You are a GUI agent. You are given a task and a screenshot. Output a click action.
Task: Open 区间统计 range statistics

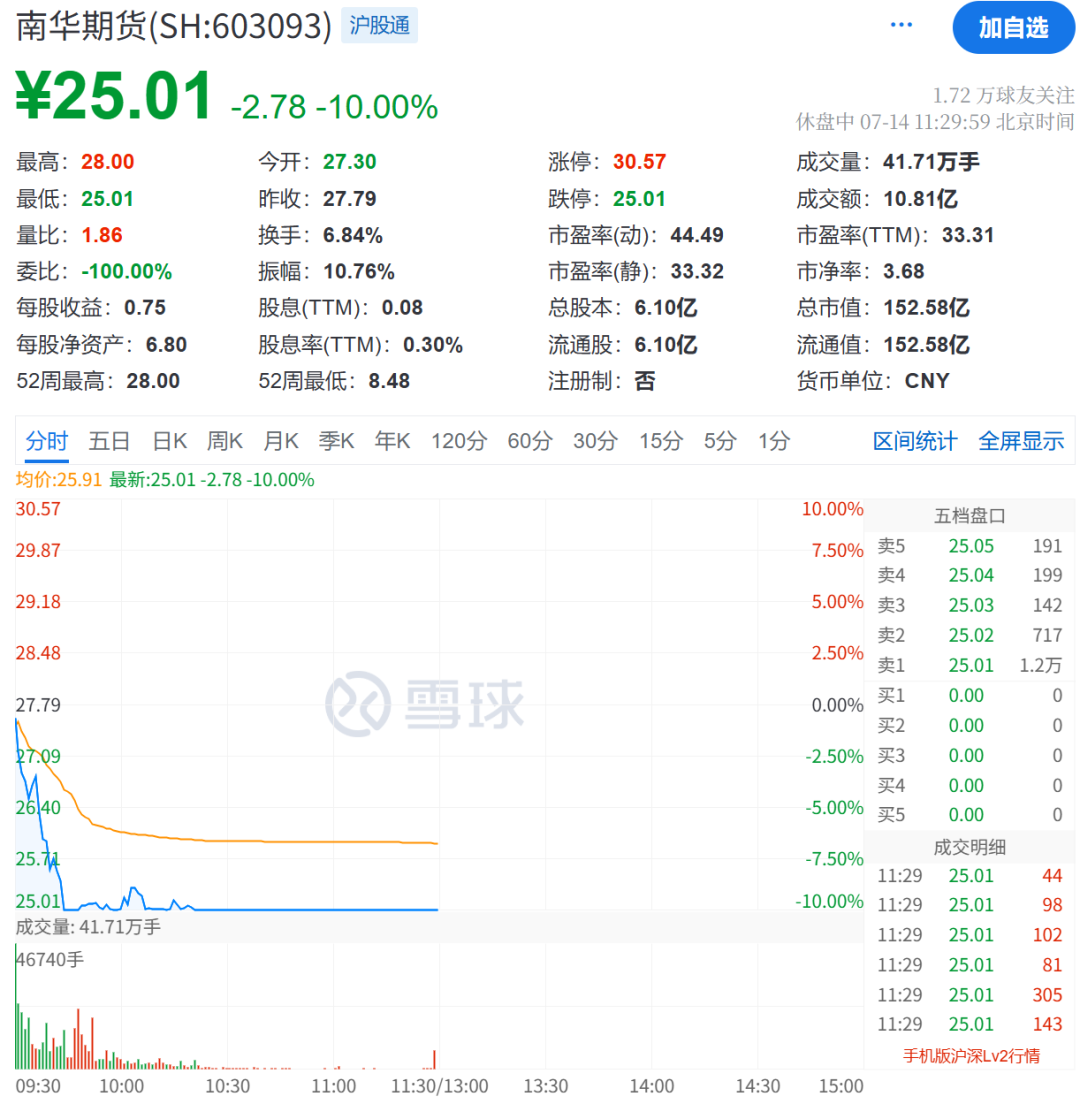(915, 441)
